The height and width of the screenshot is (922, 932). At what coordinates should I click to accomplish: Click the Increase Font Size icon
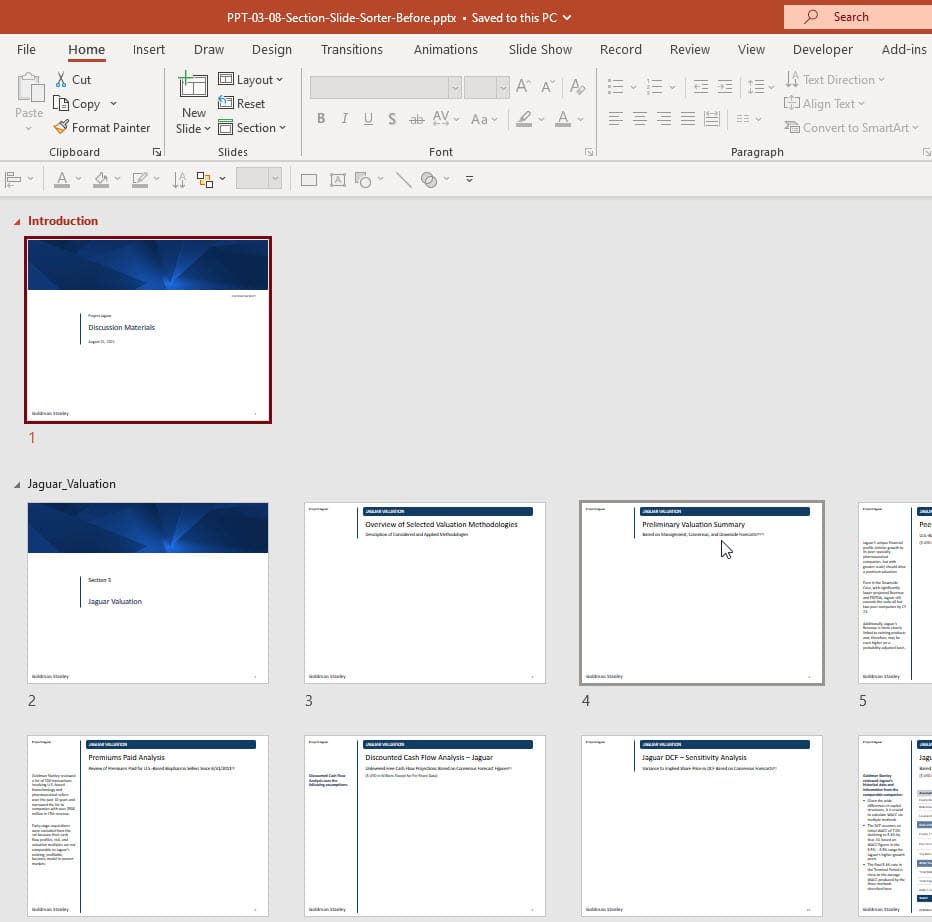click(x=521, y=86)
